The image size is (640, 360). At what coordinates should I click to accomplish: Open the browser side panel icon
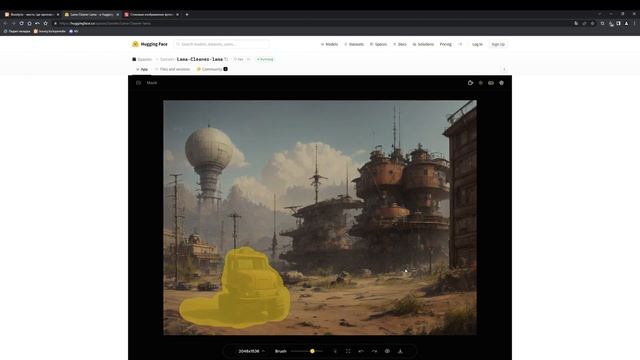tap(618, 23)
